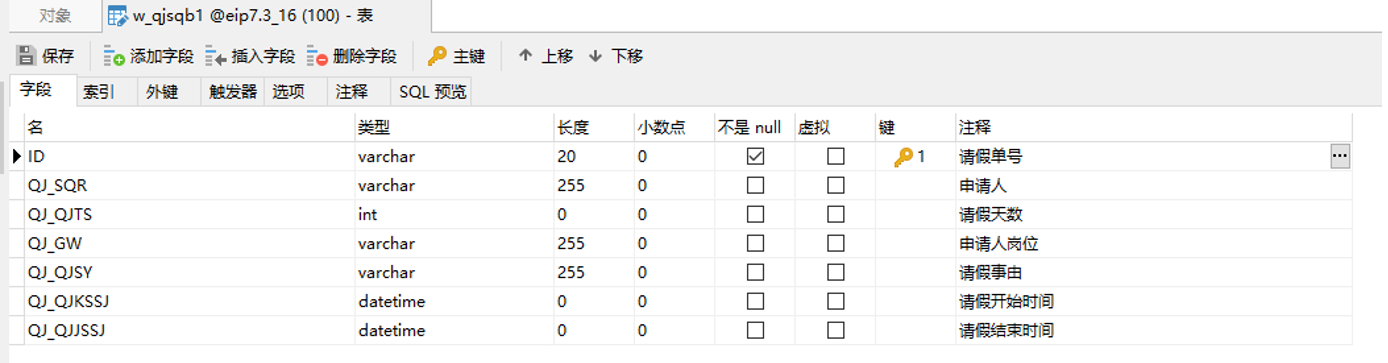Click the Save (保存) toolbar icon

(x=26, y=56)
